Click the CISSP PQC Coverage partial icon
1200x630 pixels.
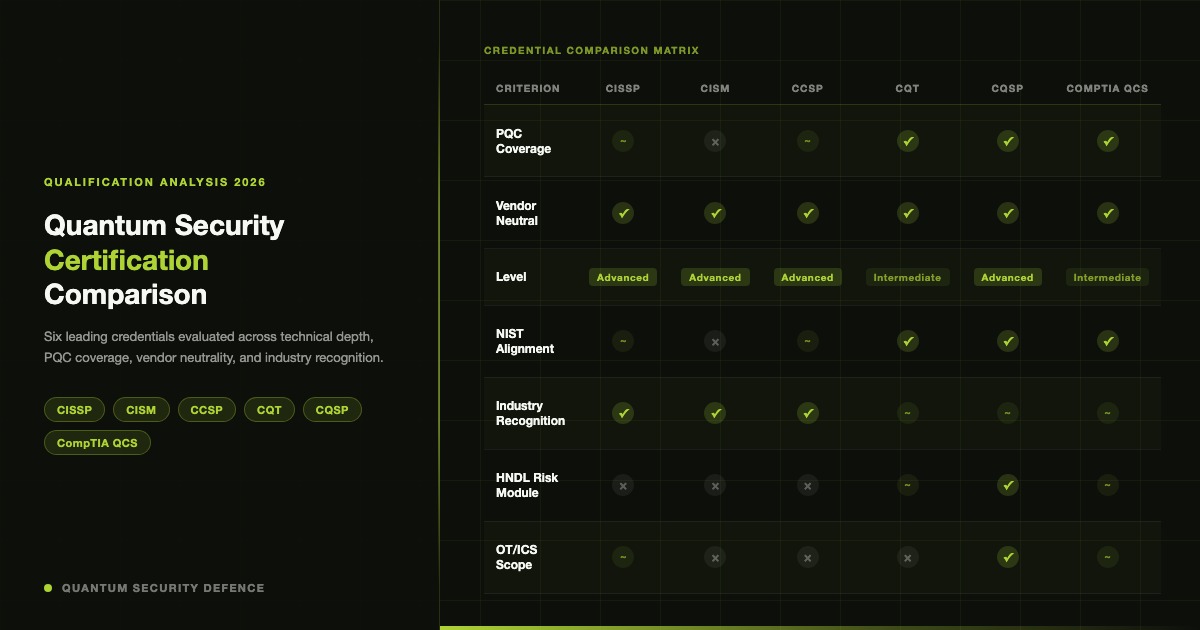tap(623, 141)
